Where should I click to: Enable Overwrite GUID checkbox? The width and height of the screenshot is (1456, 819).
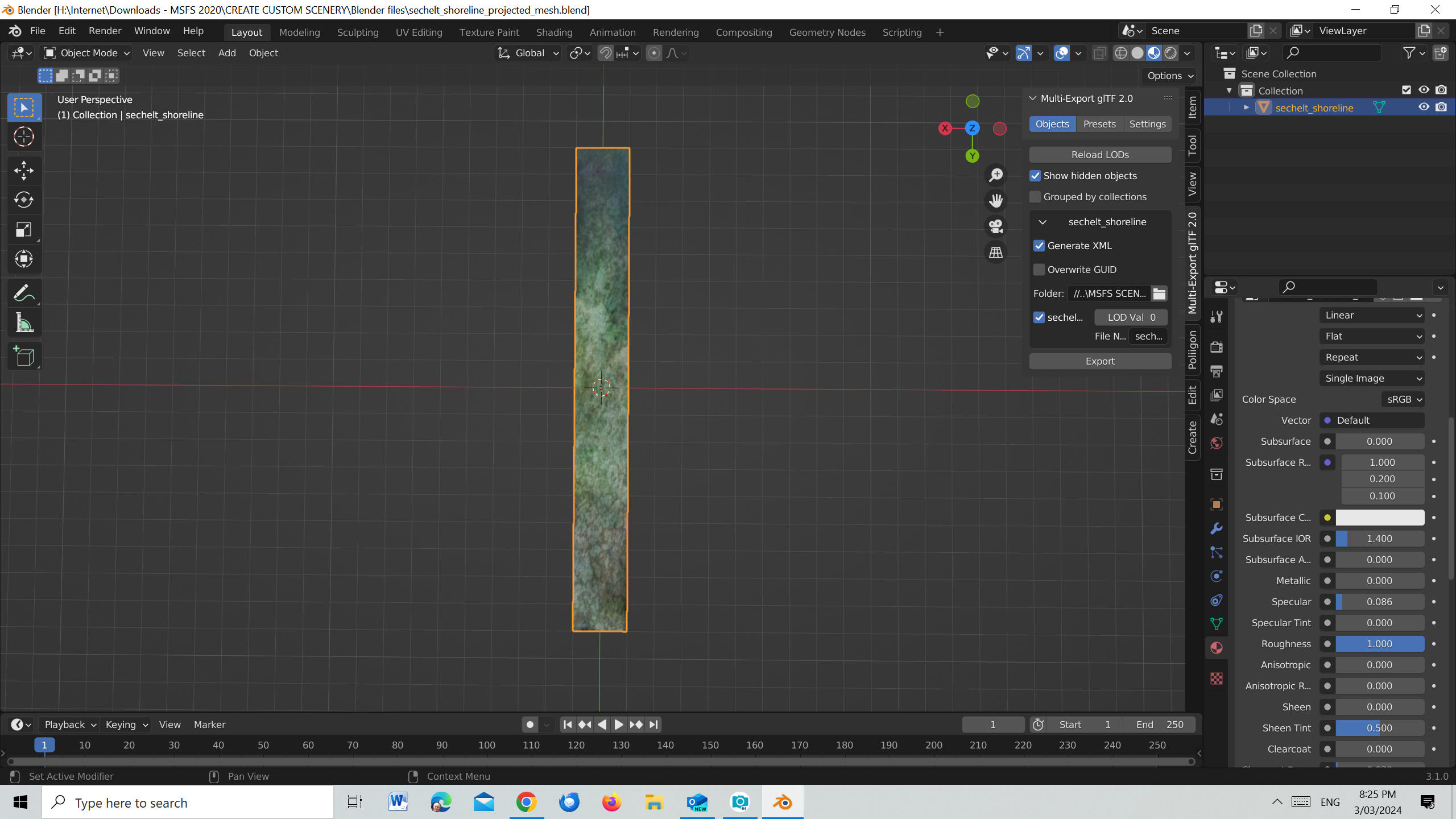[1039, 270]
